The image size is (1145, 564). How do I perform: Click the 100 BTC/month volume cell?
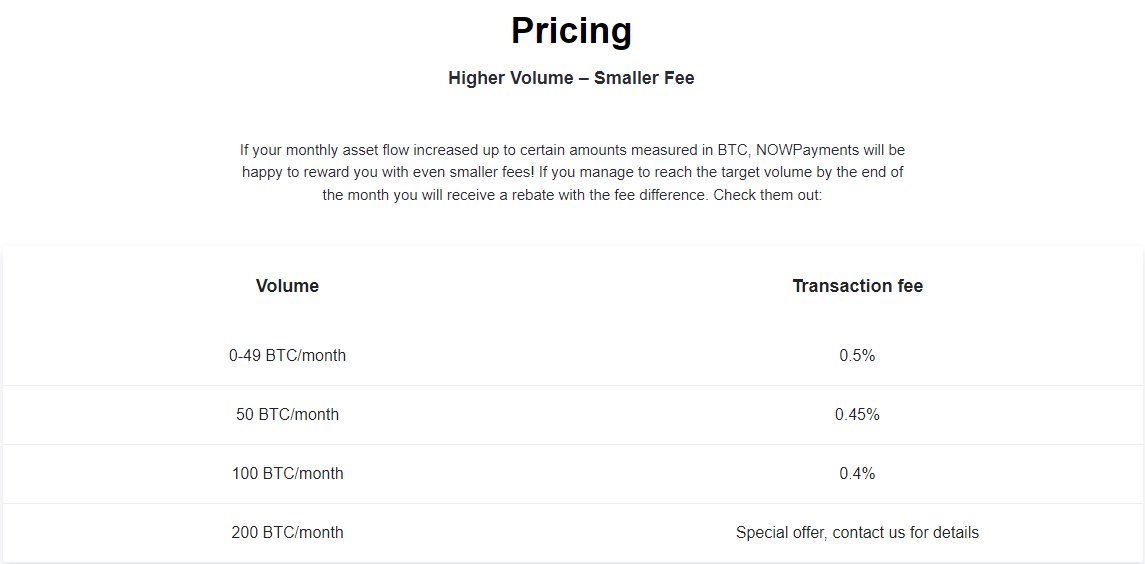tap(287, 473)
